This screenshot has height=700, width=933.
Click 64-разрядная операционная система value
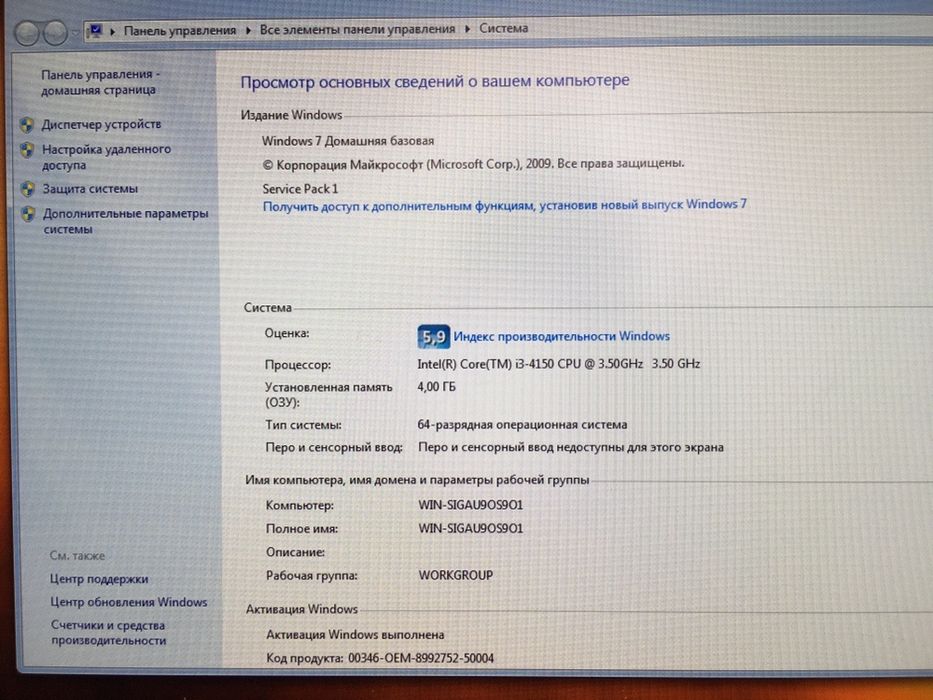point(522,425)
